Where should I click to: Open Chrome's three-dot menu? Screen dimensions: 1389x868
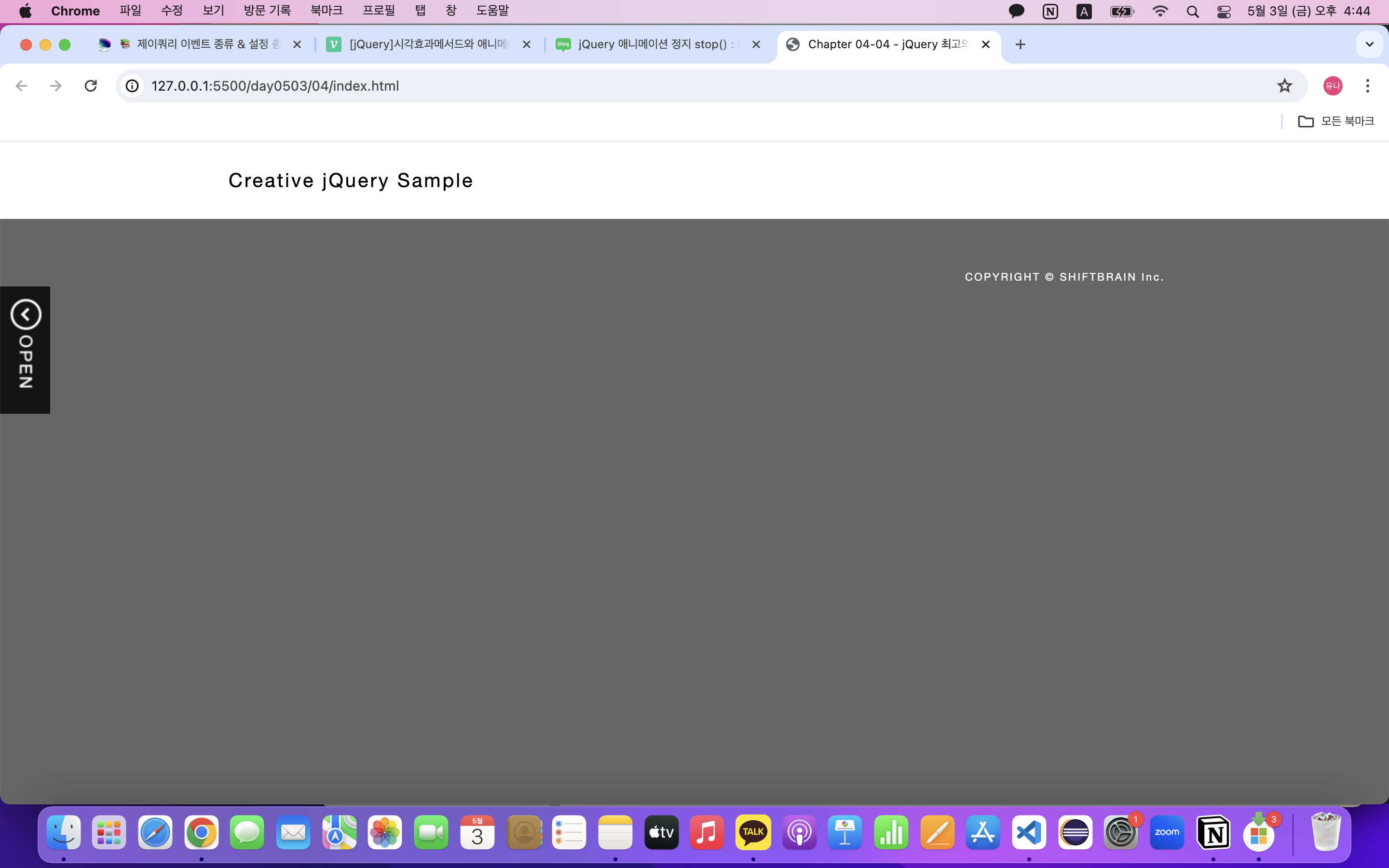(1367, 86)
